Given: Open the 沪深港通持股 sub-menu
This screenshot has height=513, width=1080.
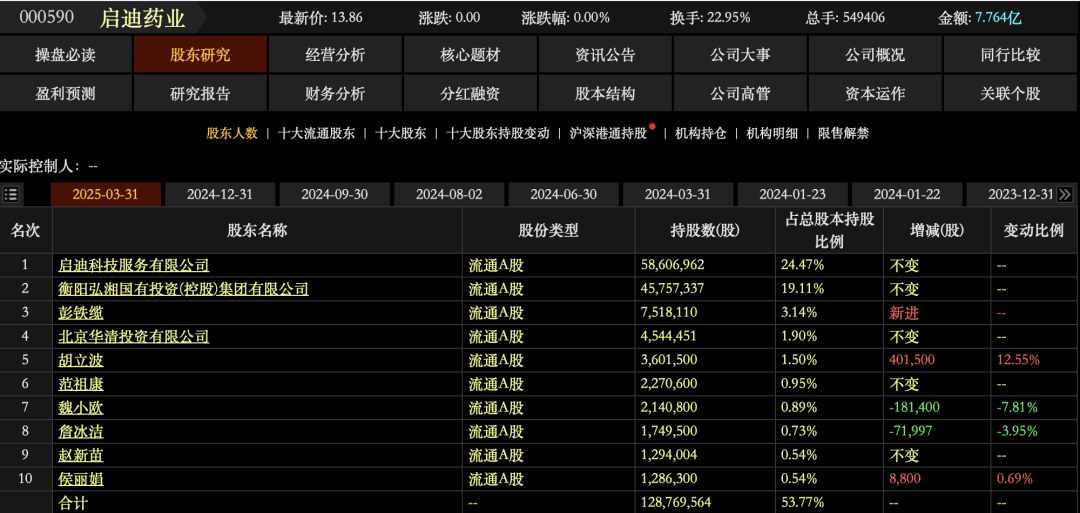Looking at the screenshot, I should tap(608, 133).
